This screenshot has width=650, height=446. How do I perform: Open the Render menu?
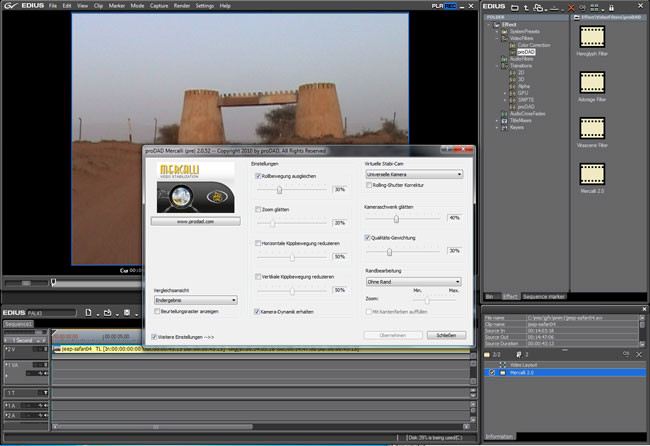point(182,6)
